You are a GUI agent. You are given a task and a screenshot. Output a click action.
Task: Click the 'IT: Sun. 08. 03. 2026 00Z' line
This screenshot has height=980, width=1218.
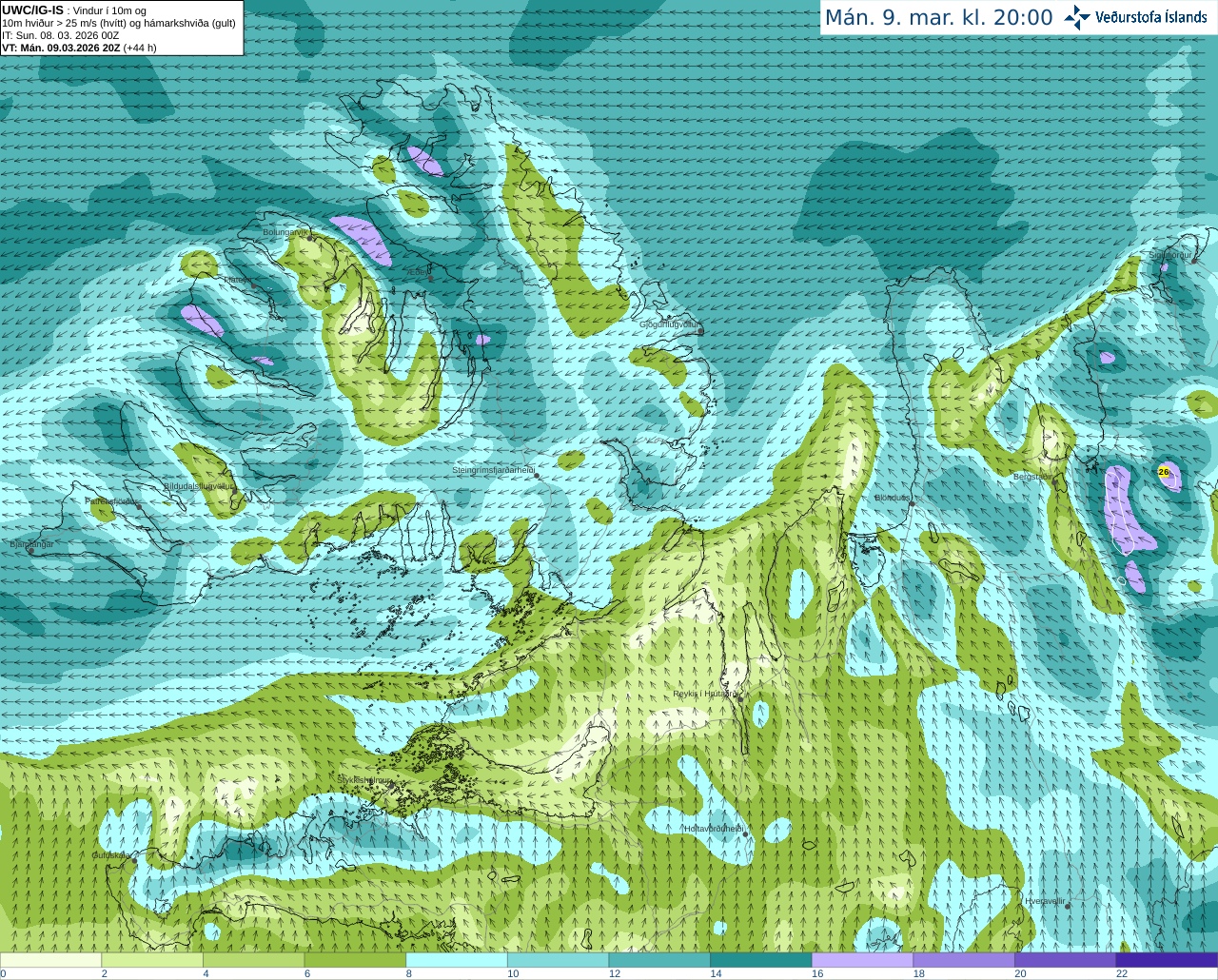pyautogui.click(x=60, y=35)
